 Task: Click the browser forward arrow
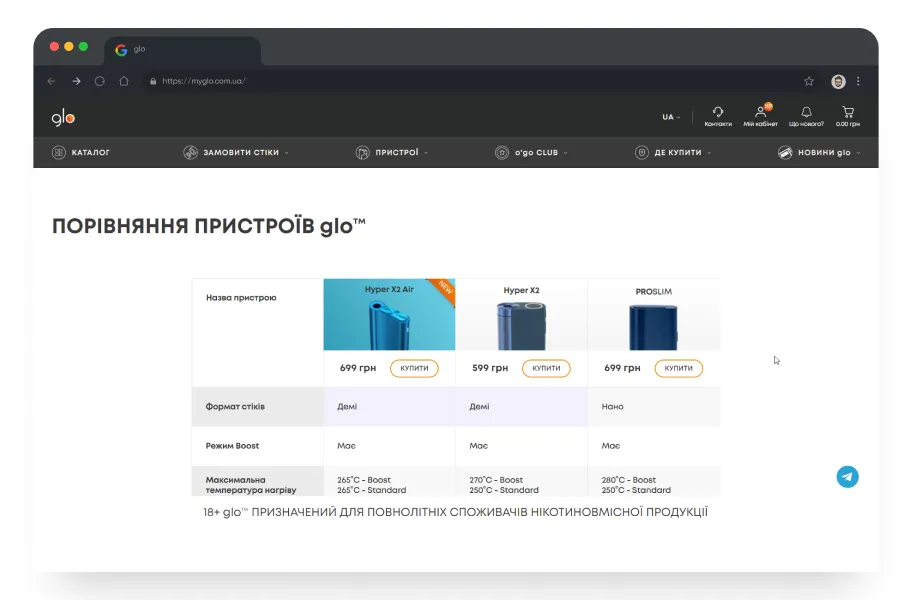pos(76,81)
